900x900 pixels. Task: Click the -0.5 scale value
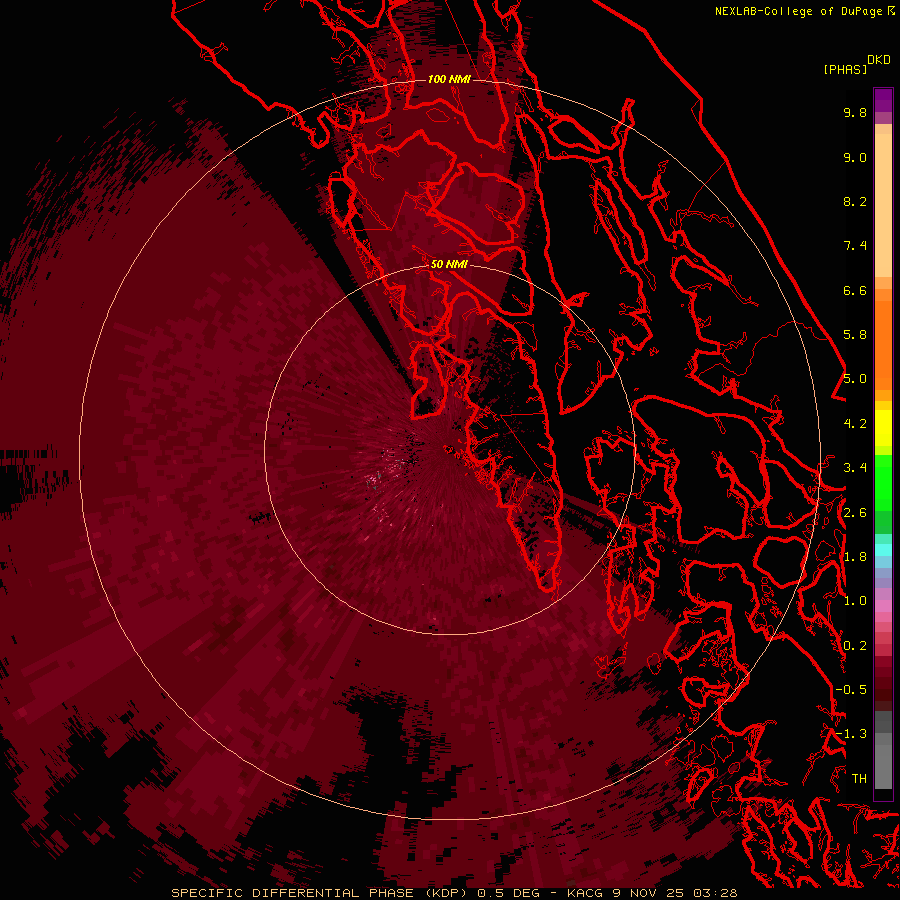pos(851,690)
